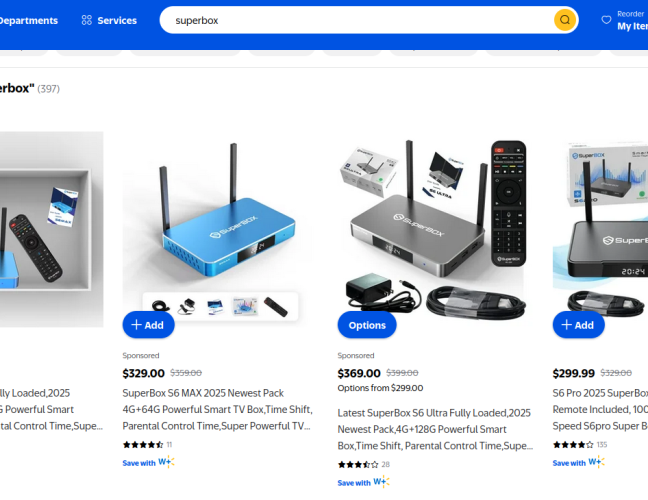Select the cable thumbnail under blue SuperBox
The image size is (648, 500).
[x=160, y=307]
